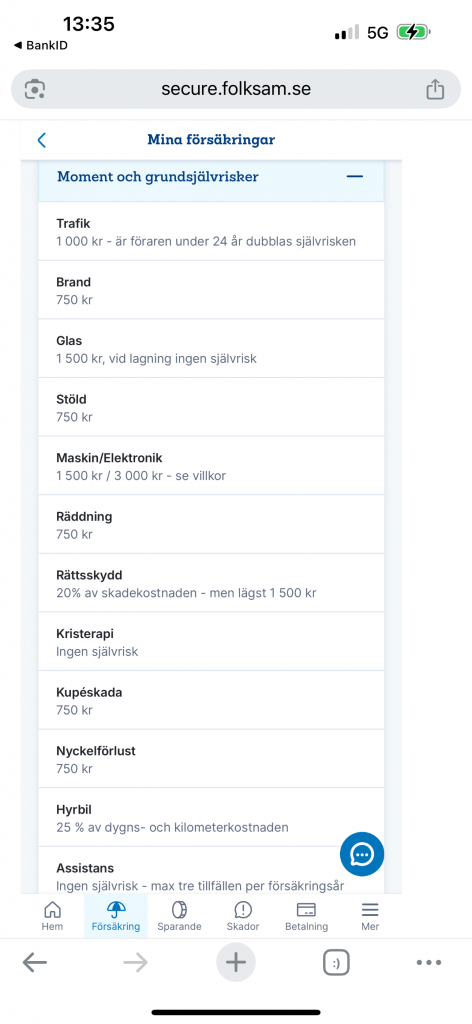Select the Försäkring umbrella tab
The image size is (472, 1024).
click(116, 916)
